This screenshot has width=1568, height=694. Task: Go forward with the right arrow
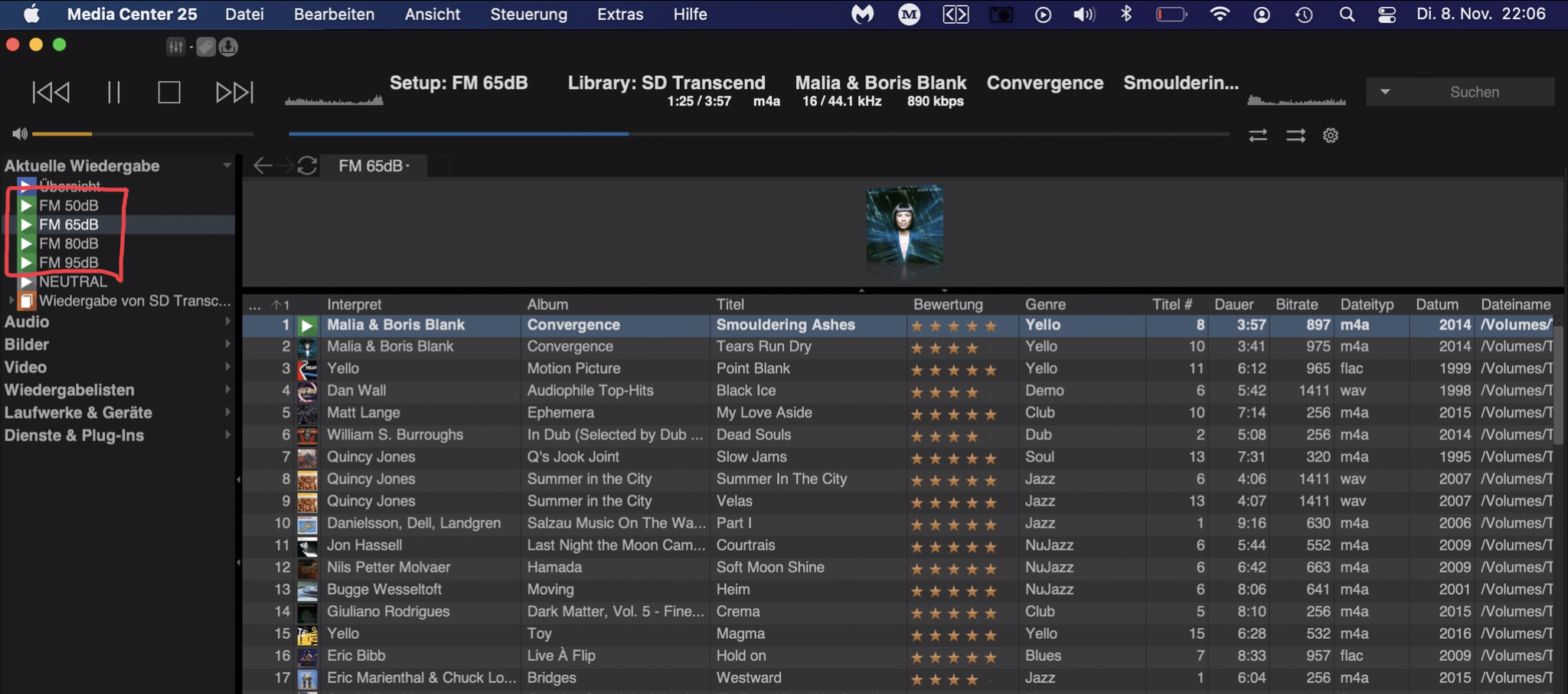(285, 165)
